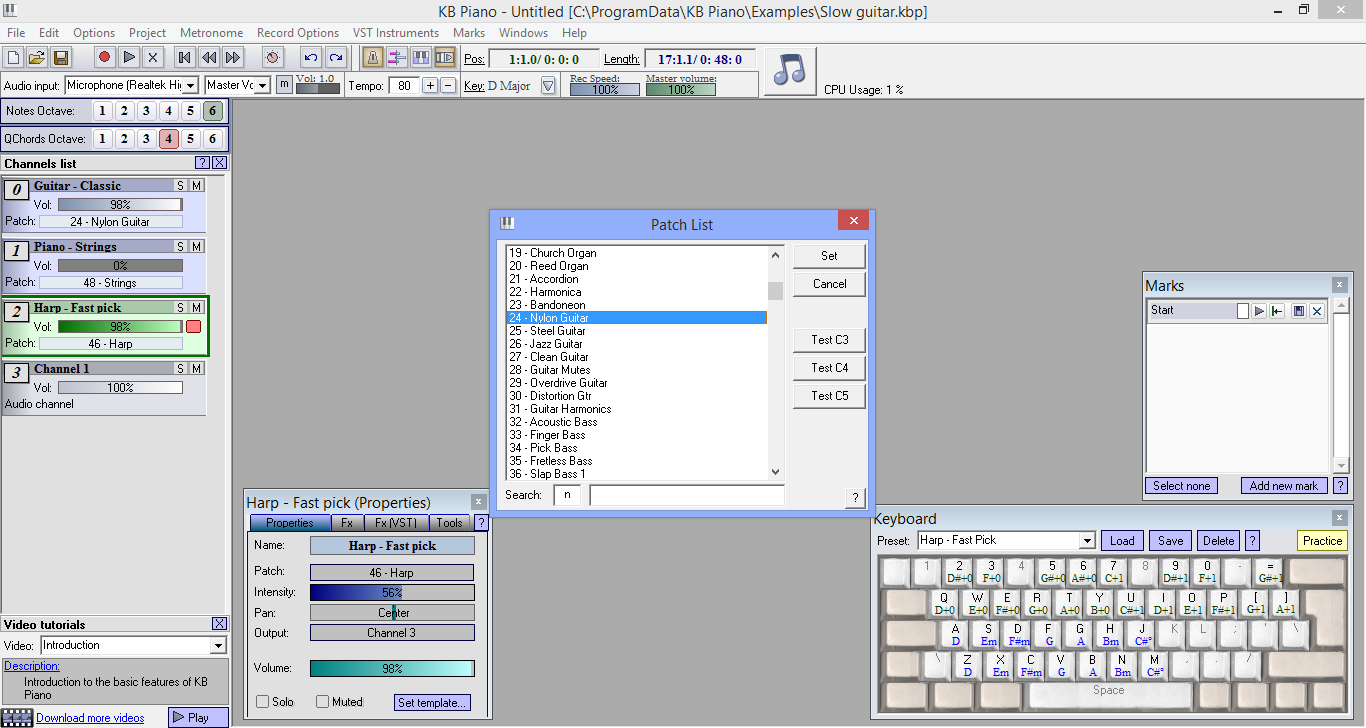Viewport: 1366px width, 728px height.
Task: Open the VST Instruments menu
Action: point(397,33)
